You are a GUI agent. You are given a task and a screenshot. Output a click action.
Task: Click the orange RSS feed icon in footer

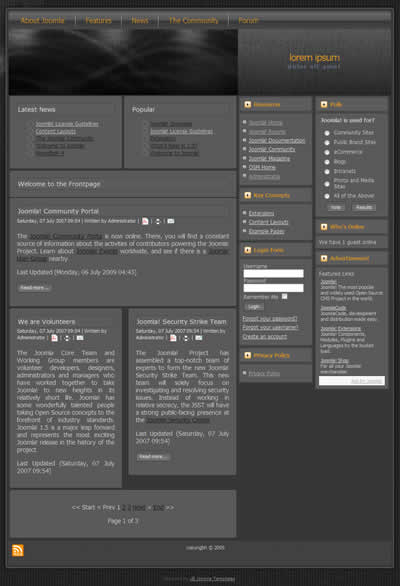[x=18, y=550]
